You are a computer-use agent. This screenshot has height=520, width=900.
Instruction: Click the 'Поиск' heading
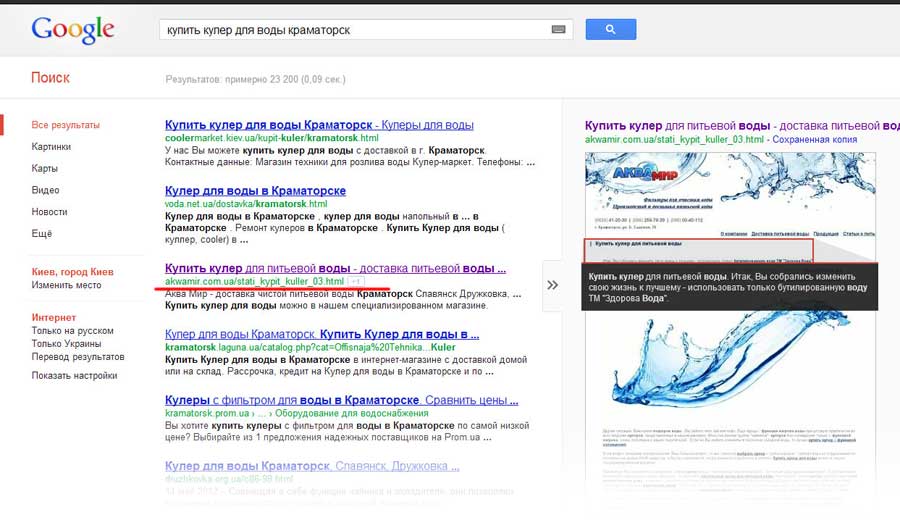click(50, 77)
